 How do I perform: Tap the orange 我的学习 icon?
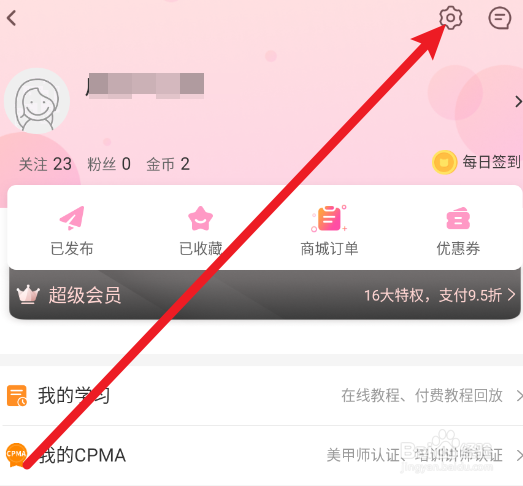(17, 396)
